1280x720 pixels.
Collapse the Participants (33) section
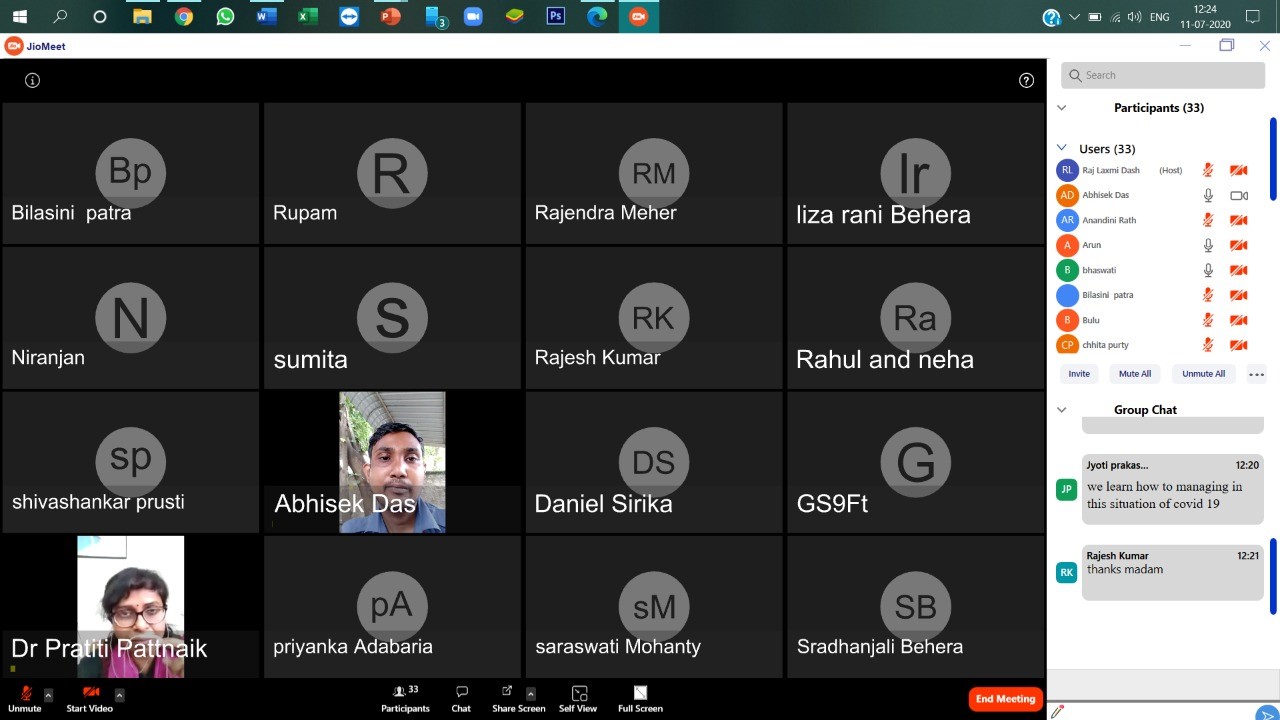pos(1062,108)
